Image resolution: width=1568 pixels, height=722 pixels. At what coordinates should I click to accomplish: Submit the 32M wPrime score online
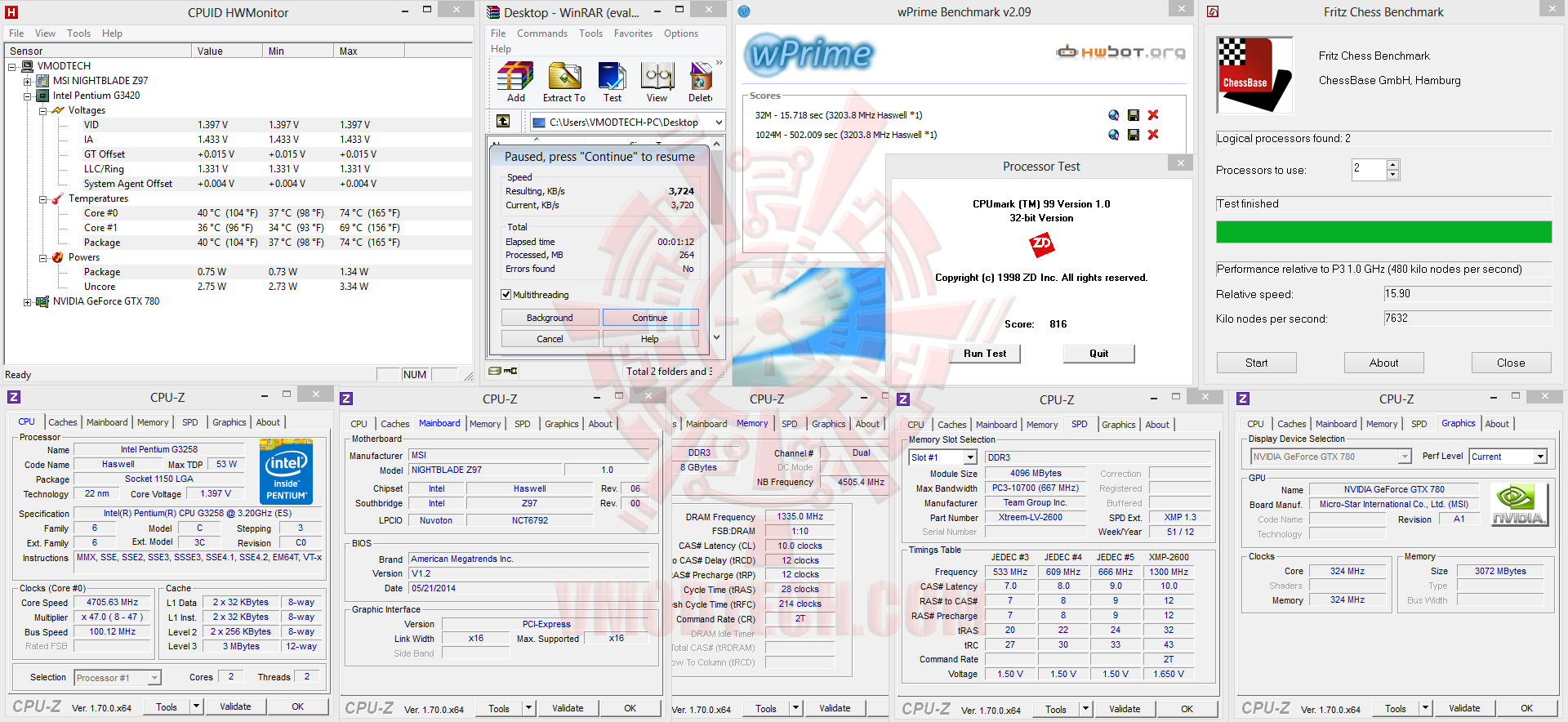[x=1113, y=115]
